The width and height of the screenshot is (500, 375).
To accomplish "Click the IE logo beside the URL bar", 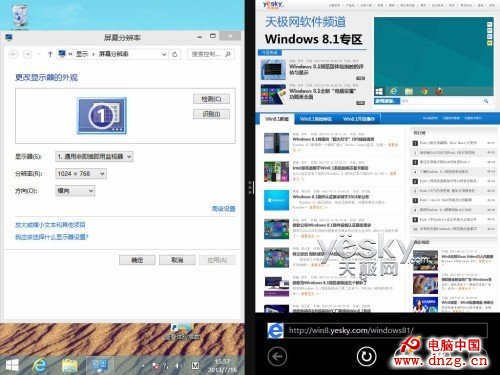I will 275,331.
